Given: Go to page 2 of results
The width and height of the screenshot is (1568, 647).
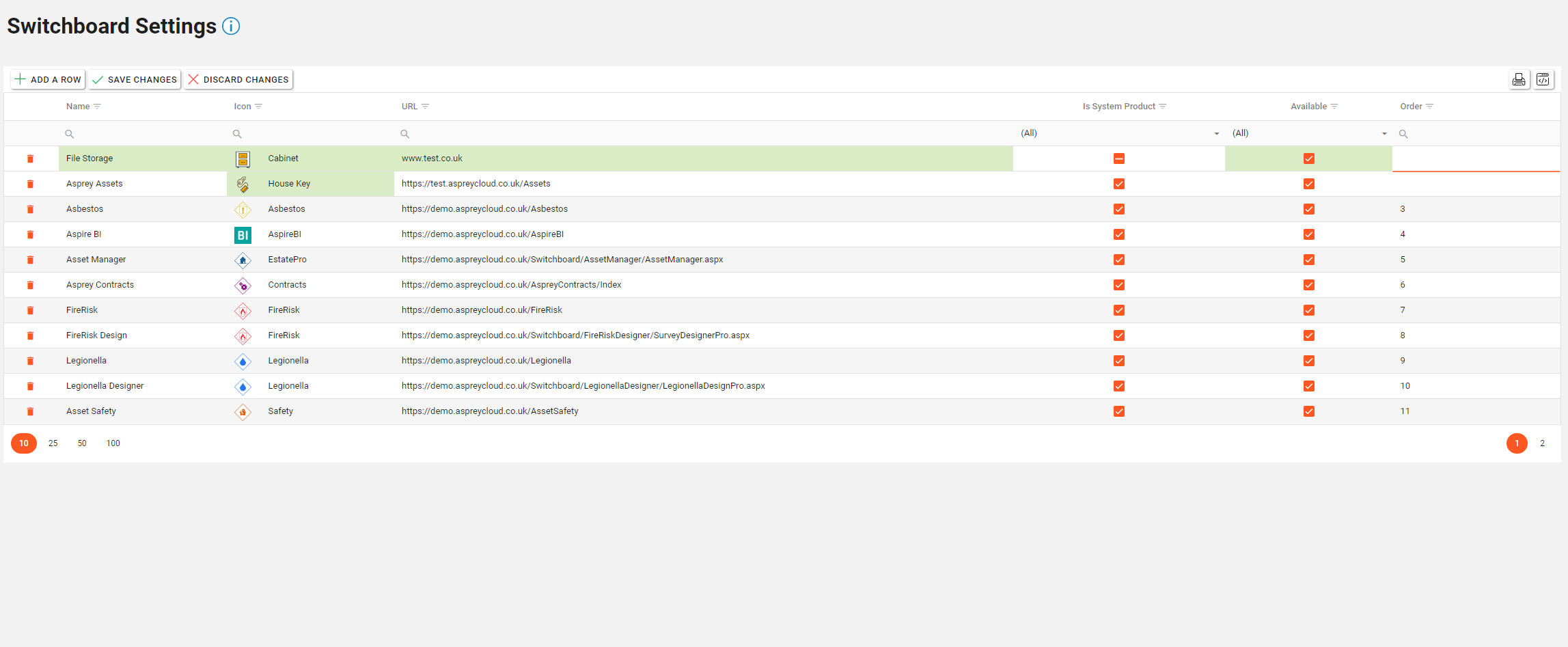Looking at the screenshot, I should [x=1542, y=443].
